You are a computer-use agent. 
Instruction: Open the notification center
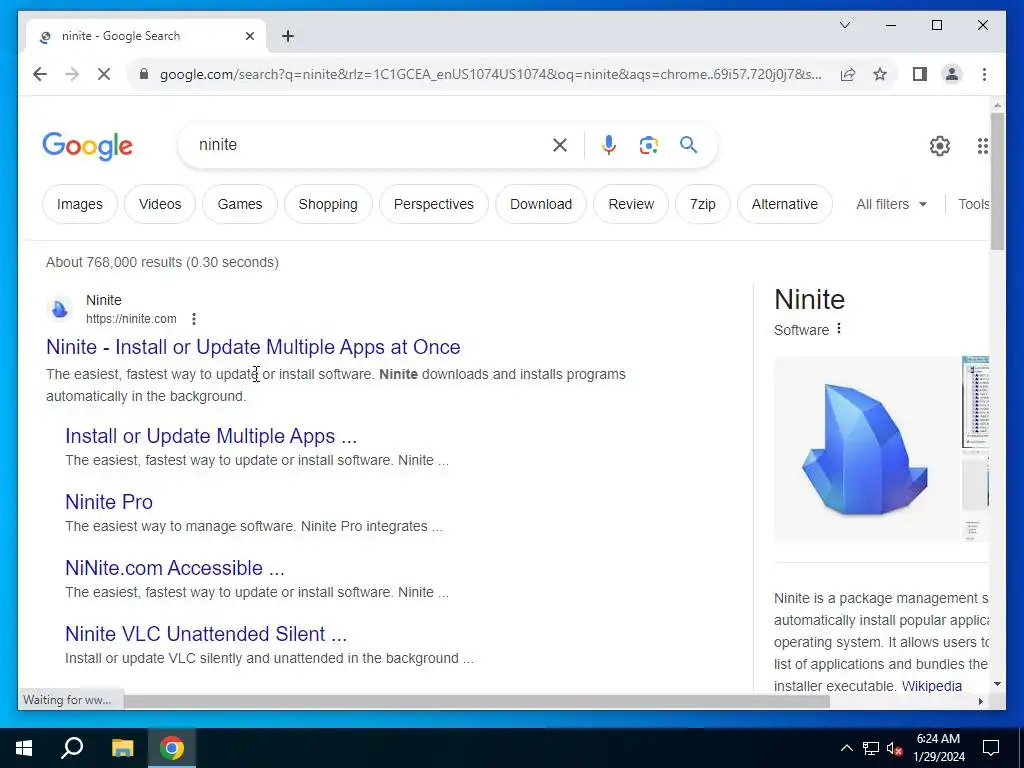991,748
